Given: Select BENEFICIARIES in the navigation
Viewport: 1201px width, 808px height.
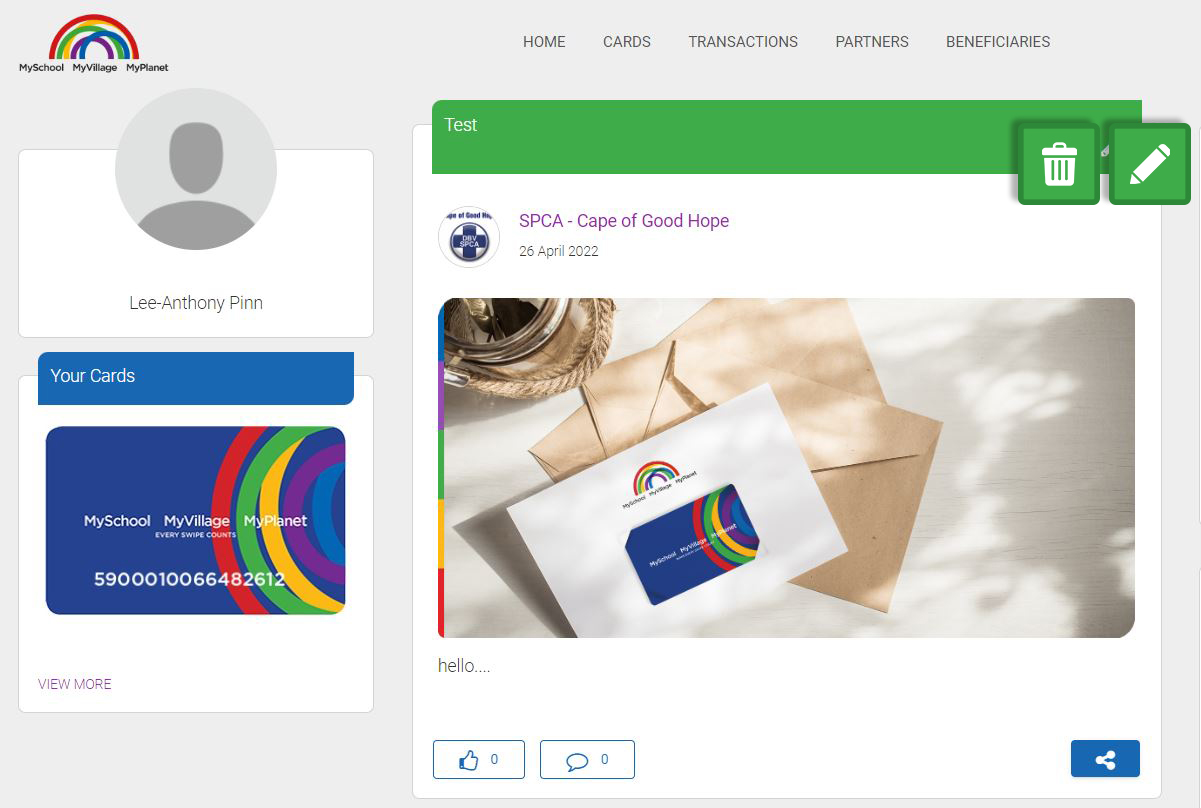Looking at the screenshot, I should [998, 42].
